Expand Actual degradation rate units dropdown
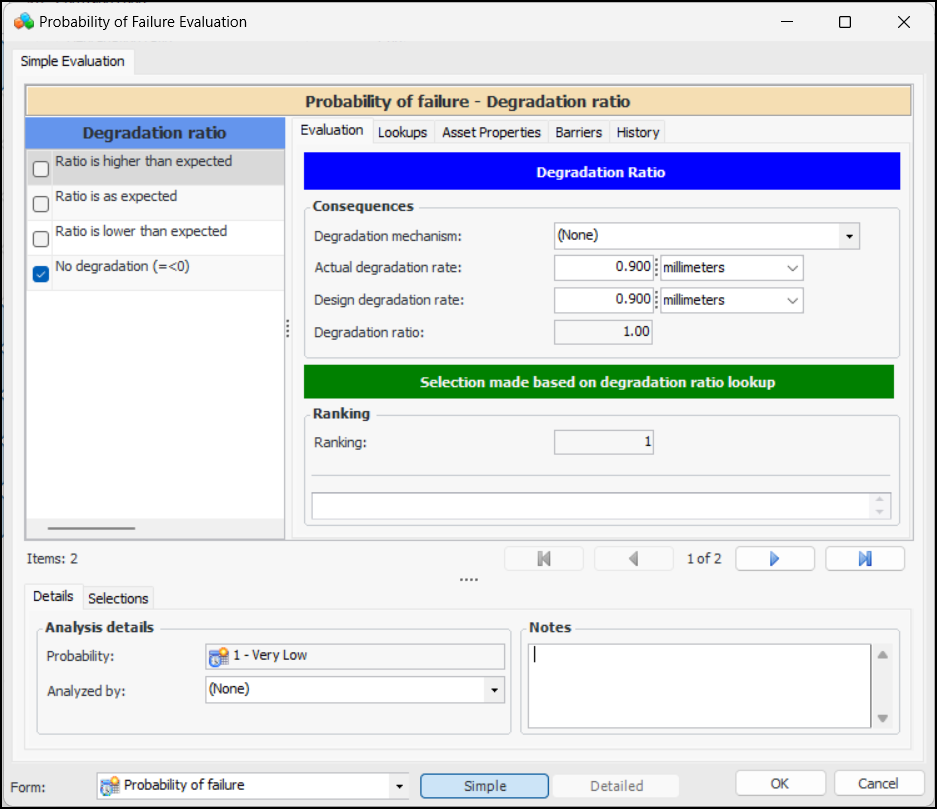Screen dimensions: 937x809 tap(793, 268)
